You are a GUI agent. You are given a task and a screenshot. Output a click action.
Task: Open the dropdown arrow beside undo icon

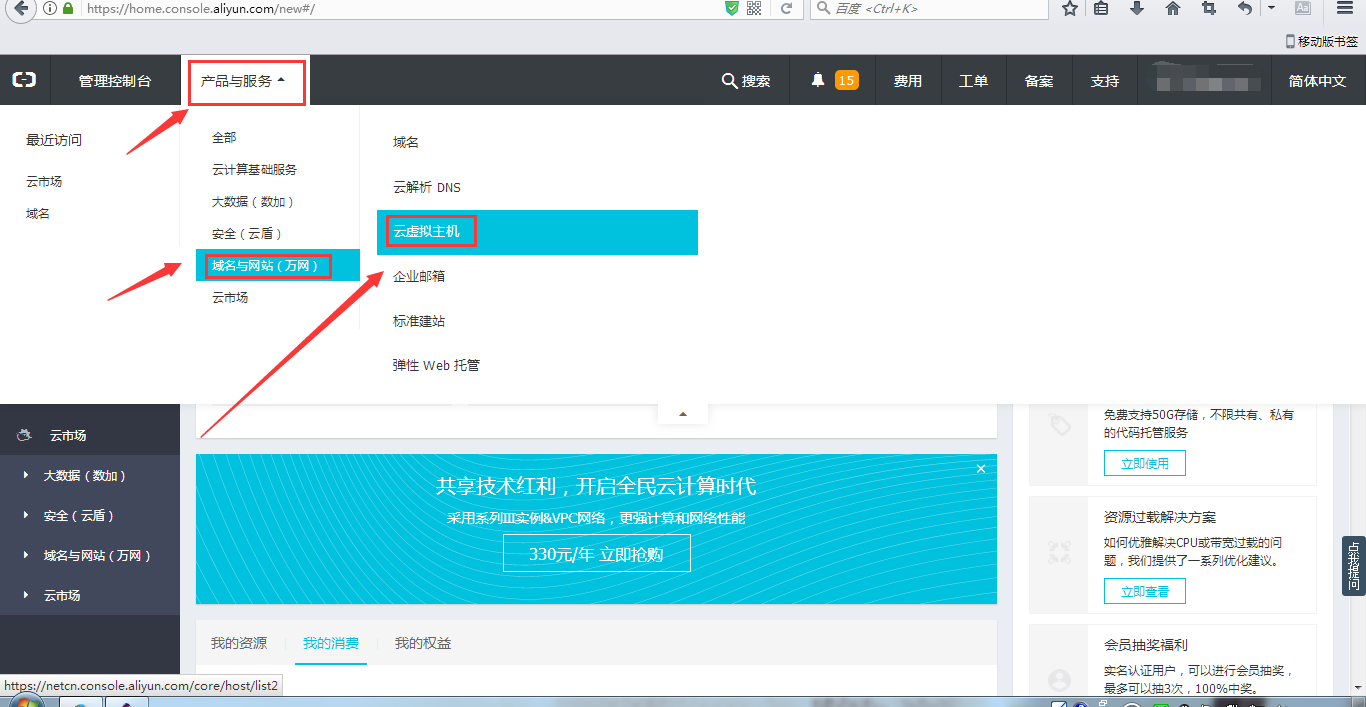click(x=1271, y=8)
